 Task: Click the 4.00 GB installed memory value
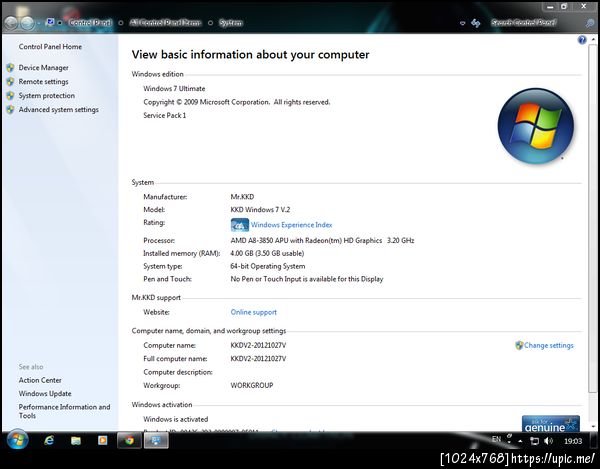click(x=267, y=253)
